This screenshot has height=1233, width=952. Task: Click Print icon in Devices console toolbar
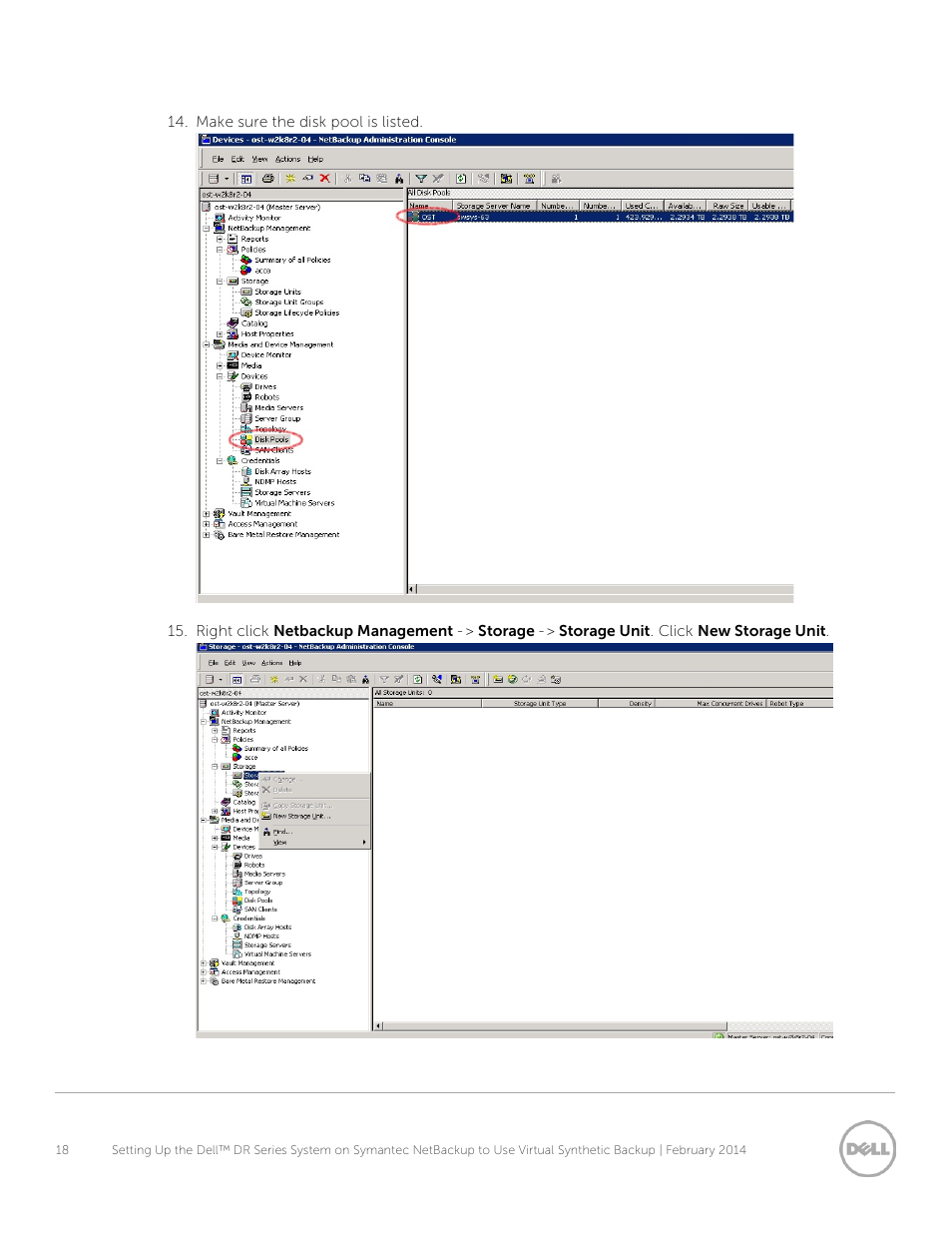267,179
